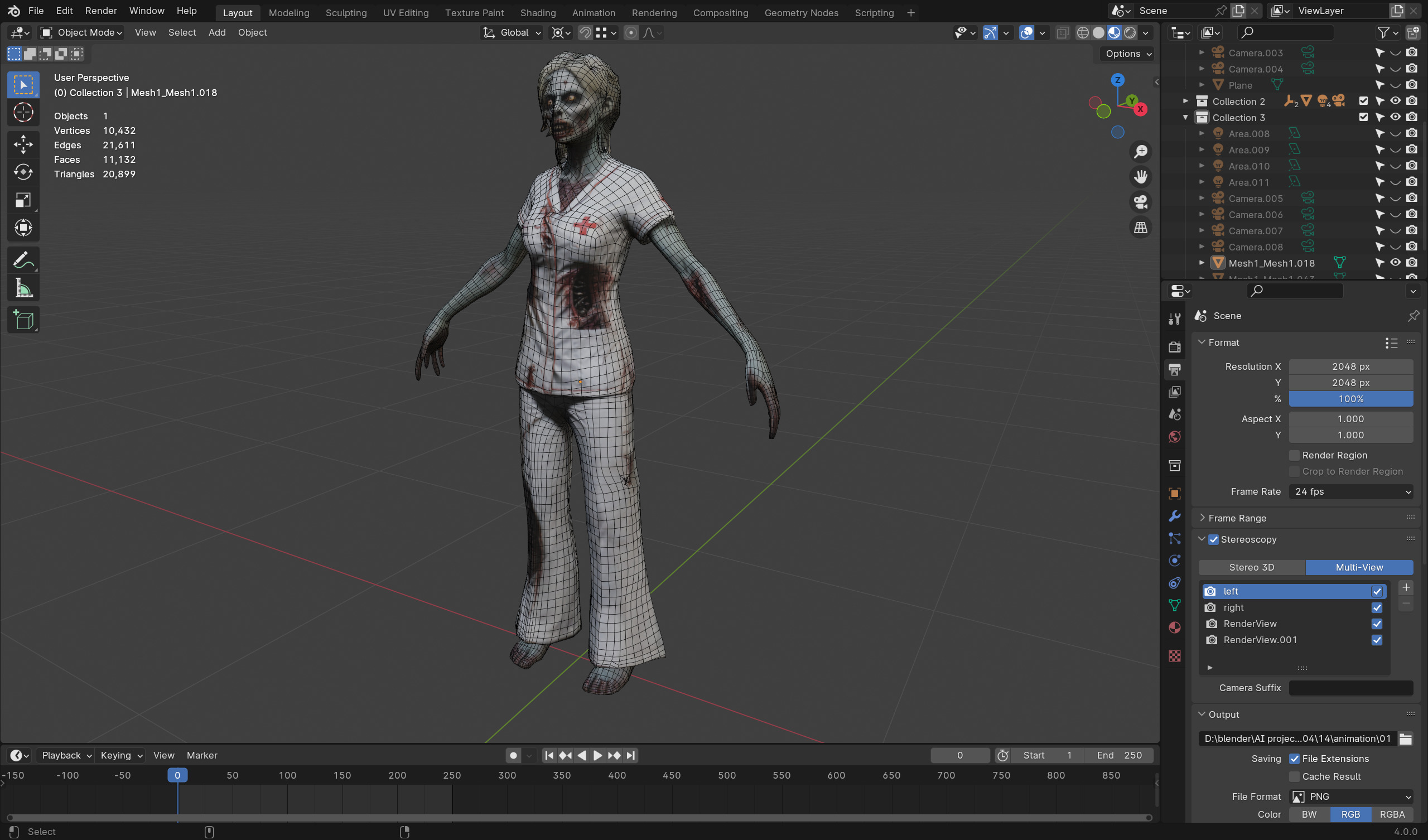The width and height of the screenshot is (1428, 840).
Task: Activate the Select Box tool
Action: tap(23, 85)
